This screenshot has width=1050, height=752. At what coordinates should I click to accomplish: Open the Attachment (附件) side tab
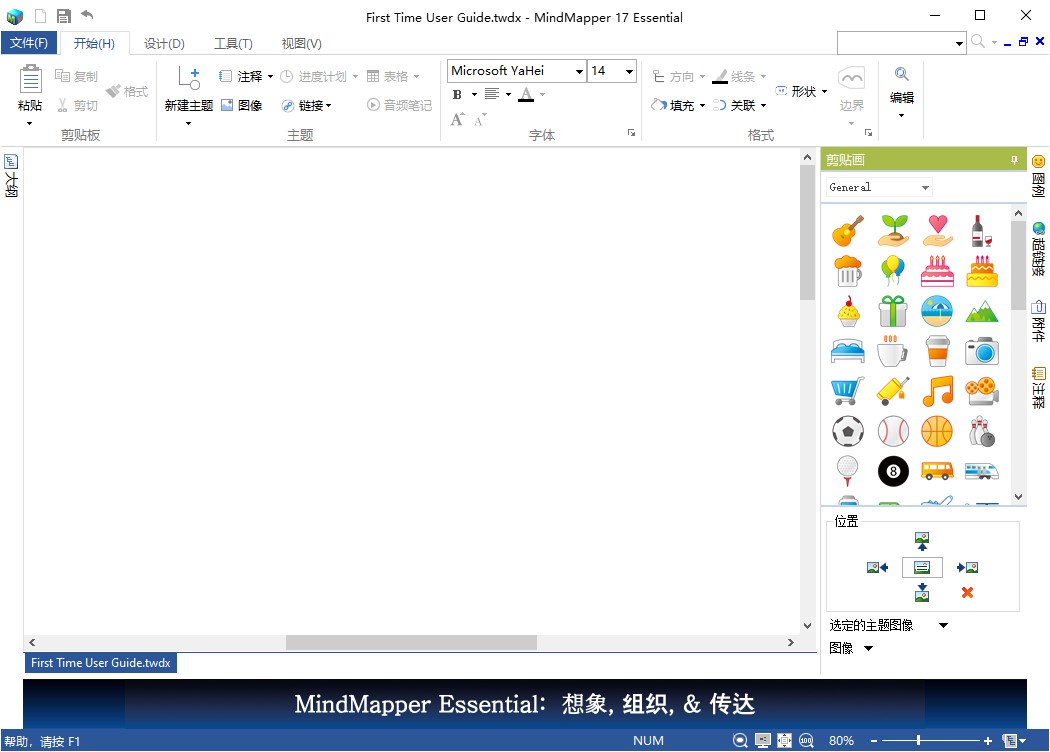1038,321
